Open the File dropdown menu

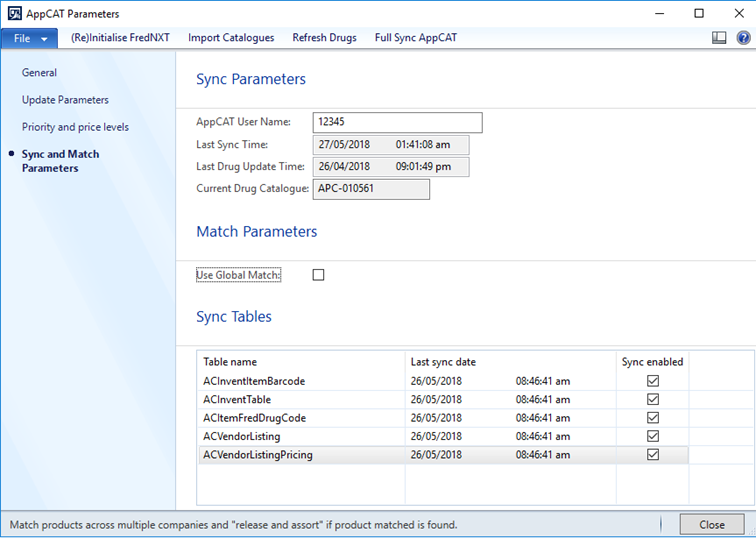(29, 39)
